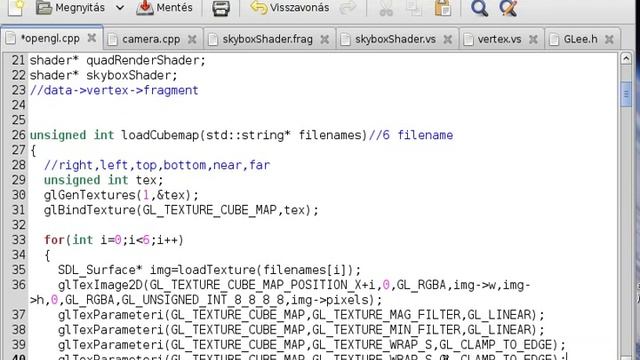Viewport: 640px width, 360px height.
Task: Place cursor on 'shader* quadRenderShader;' line
Action: (118, 60)
